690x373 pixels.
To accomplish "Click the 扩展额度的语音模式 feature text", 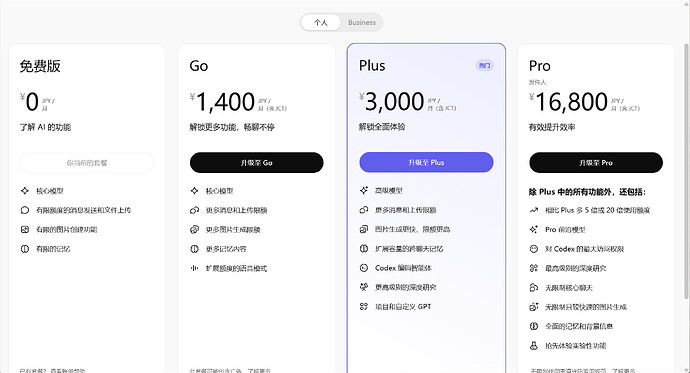I will 236,268.
